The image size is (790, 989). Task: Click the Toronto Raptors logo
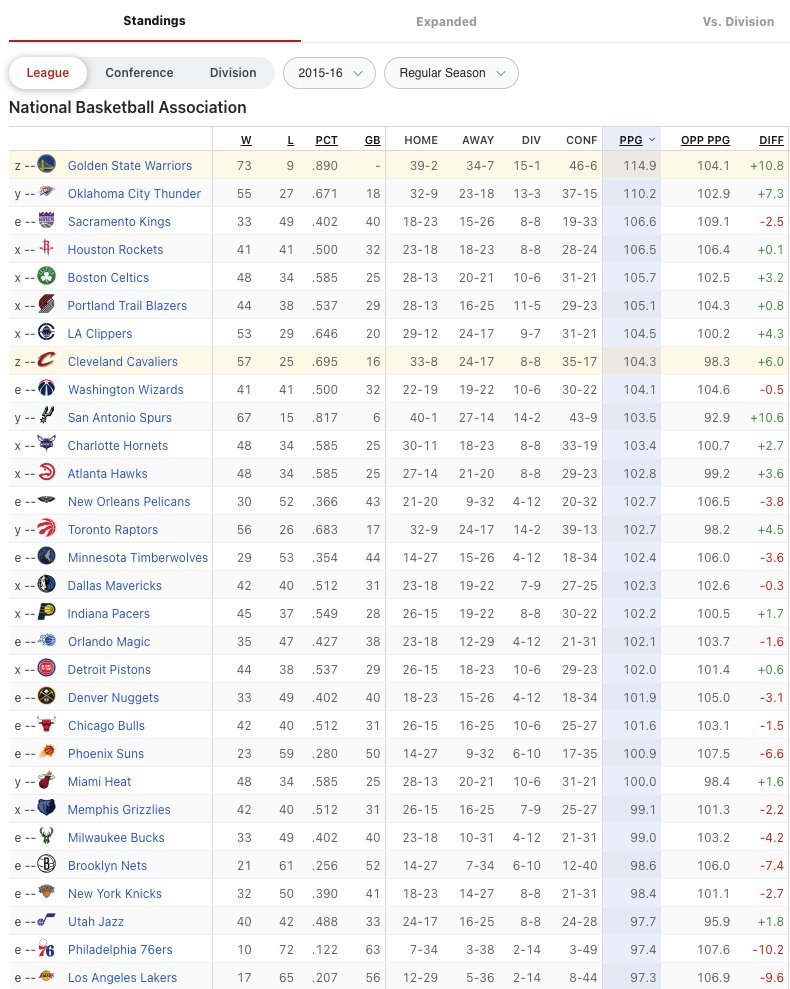(x=46, y=529)
